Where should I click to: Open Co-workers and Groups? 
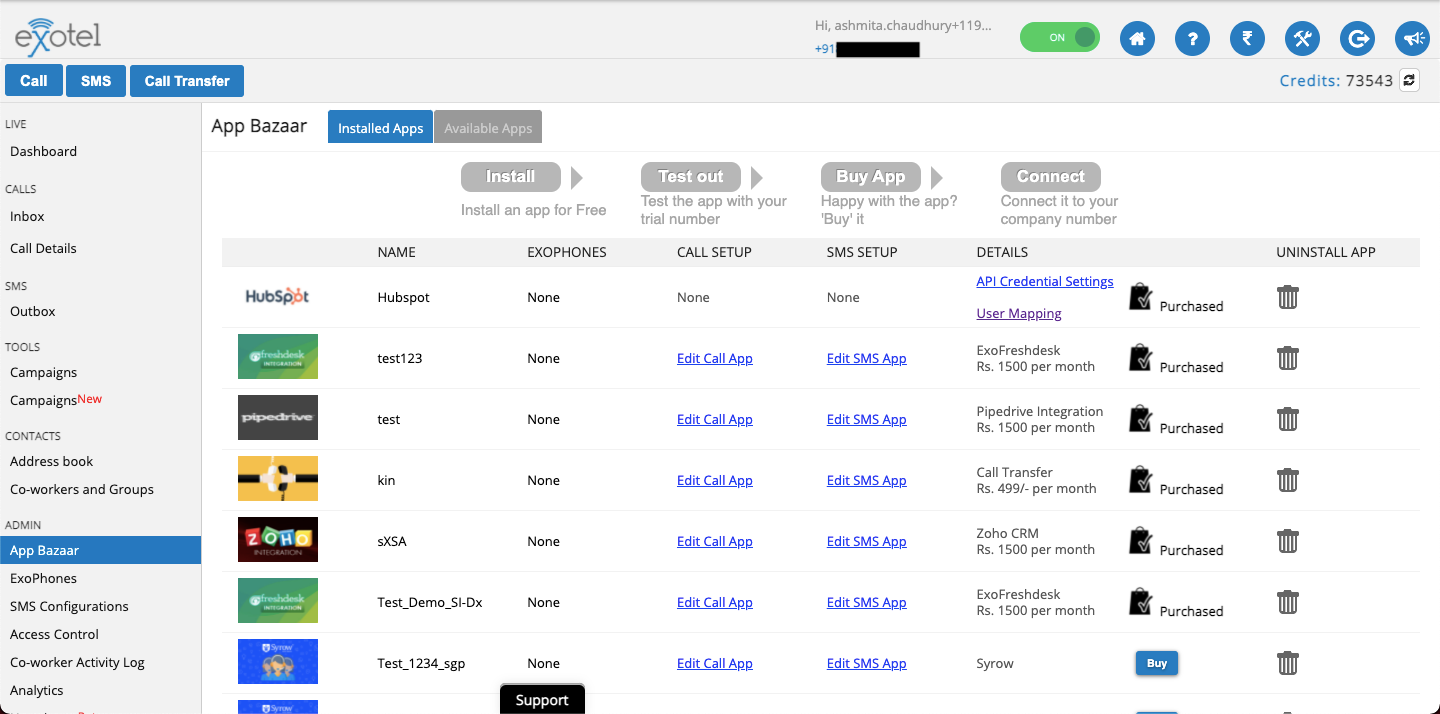(82, 489)
